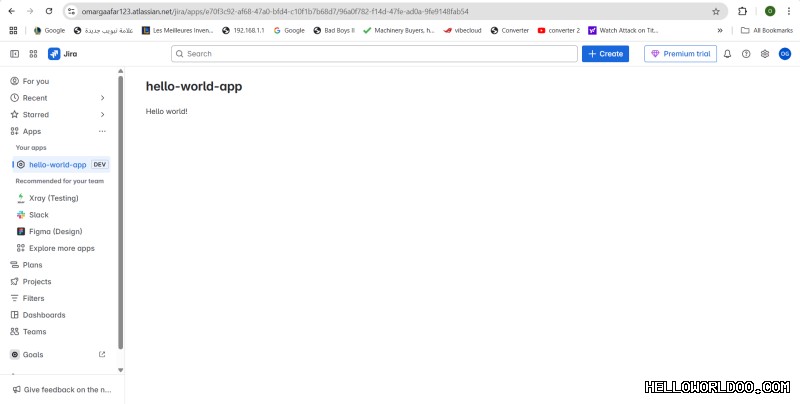
Task: Show more bookmarks with the double chevron
Action: (x=720, y=31)
